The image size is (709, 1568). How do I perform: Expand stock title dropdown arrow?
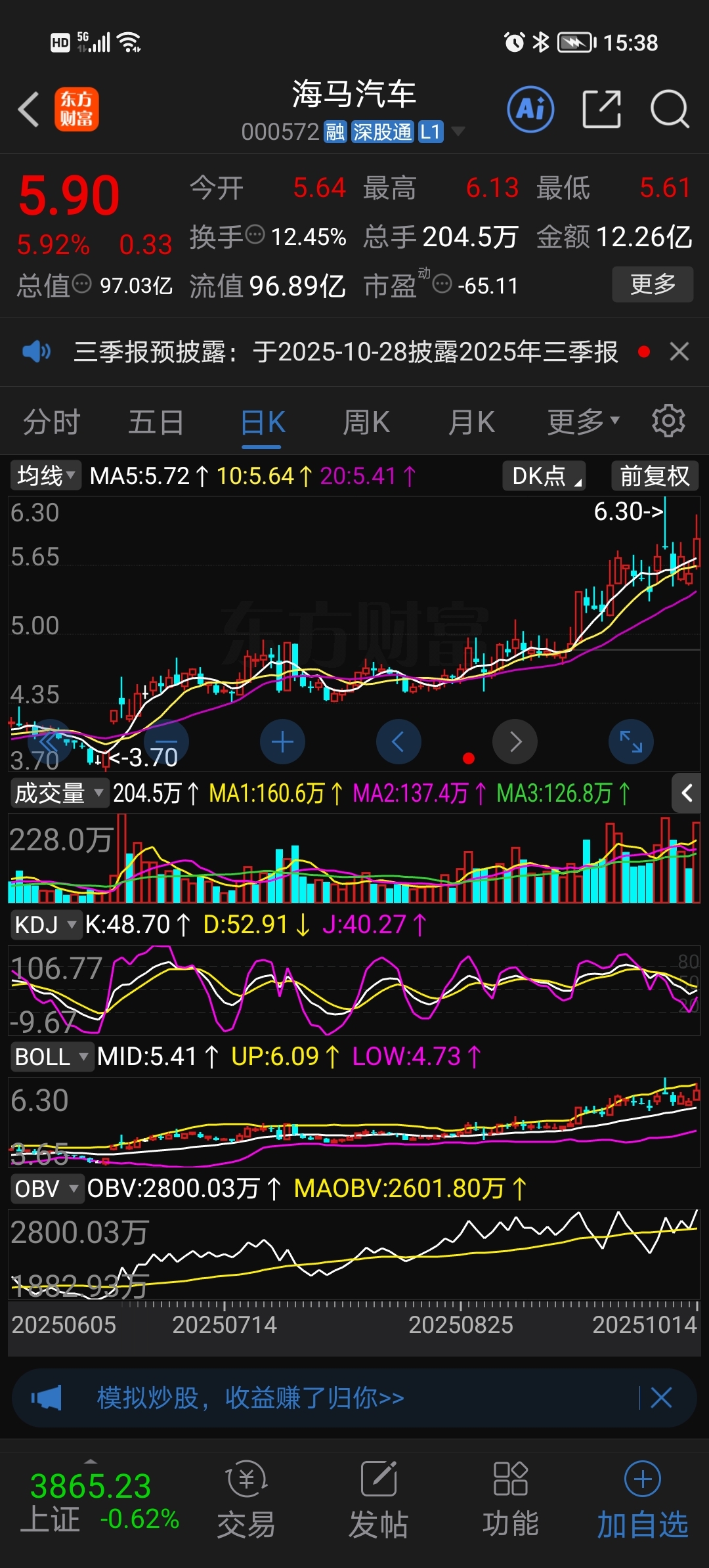458,131
